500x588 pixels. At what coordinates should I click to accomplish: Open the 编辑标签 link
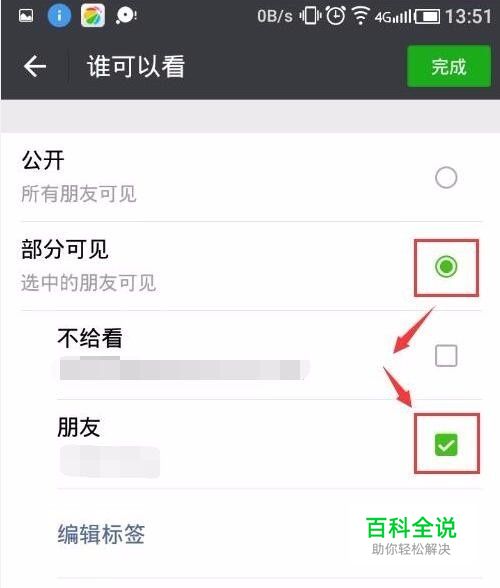click(101, 534)
